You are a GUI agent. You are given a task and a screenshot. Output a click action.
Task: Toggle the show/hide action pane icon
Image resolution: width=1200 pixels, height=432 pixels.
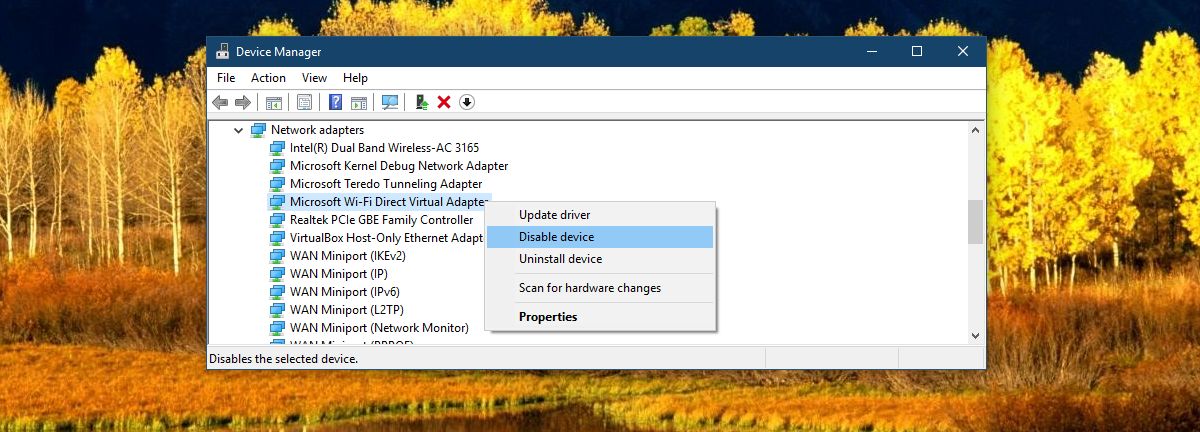pyautogui.click(x=359, y=102)
